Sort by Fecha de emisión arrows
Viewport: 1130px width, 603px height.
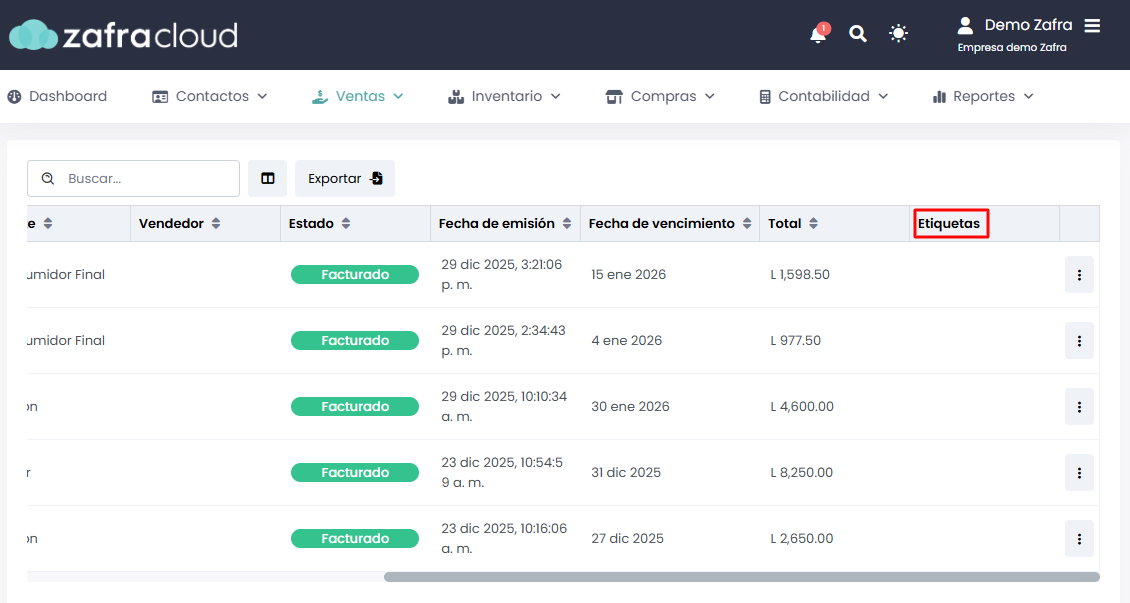click(567, 223)
